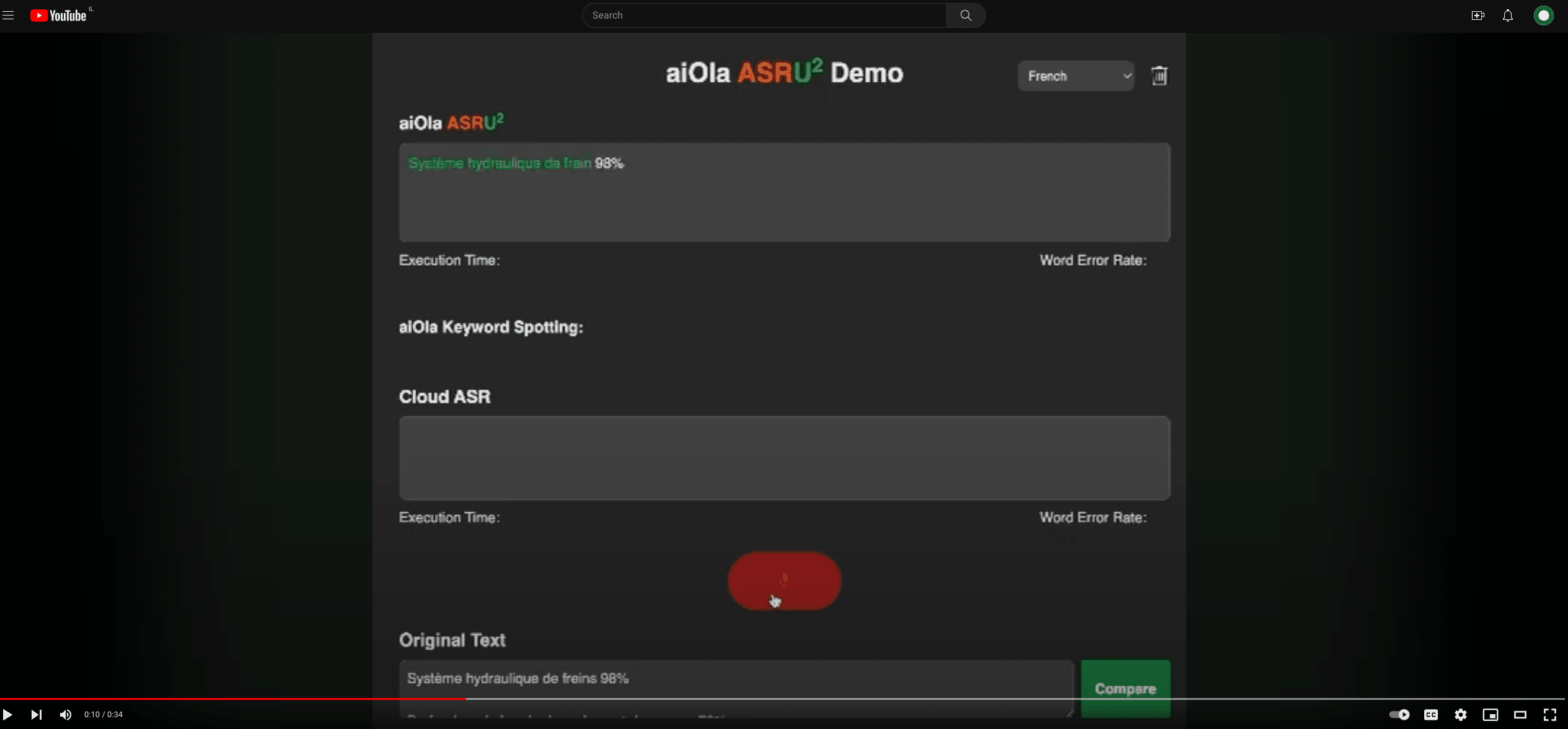Click the YouTube notifications bell icon
The height and width of the screenshot is (729, 1568).
coord(1508,15)
